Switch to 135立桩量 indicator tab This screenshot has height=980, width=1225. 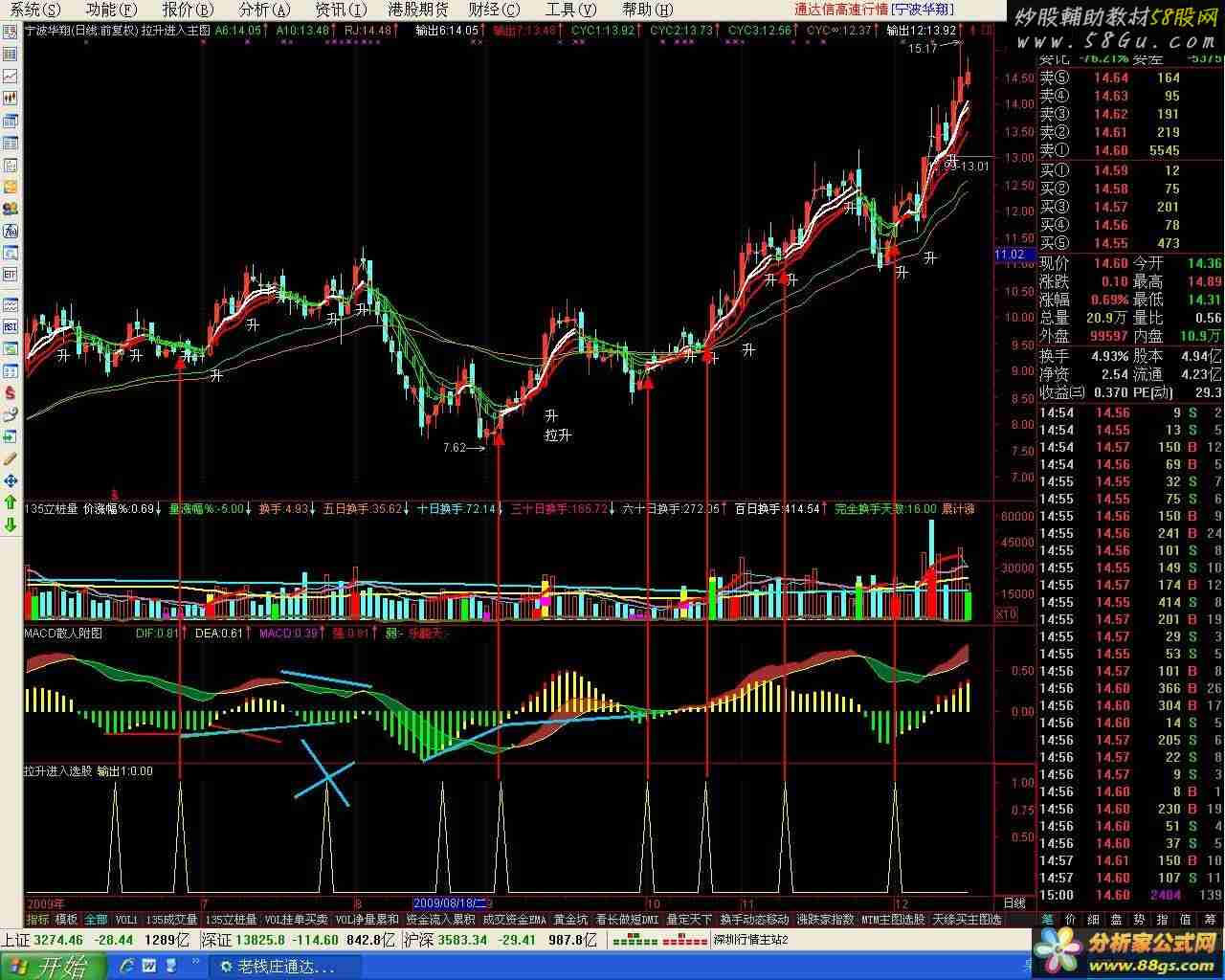pyautogui.click(x=231, y=919)
